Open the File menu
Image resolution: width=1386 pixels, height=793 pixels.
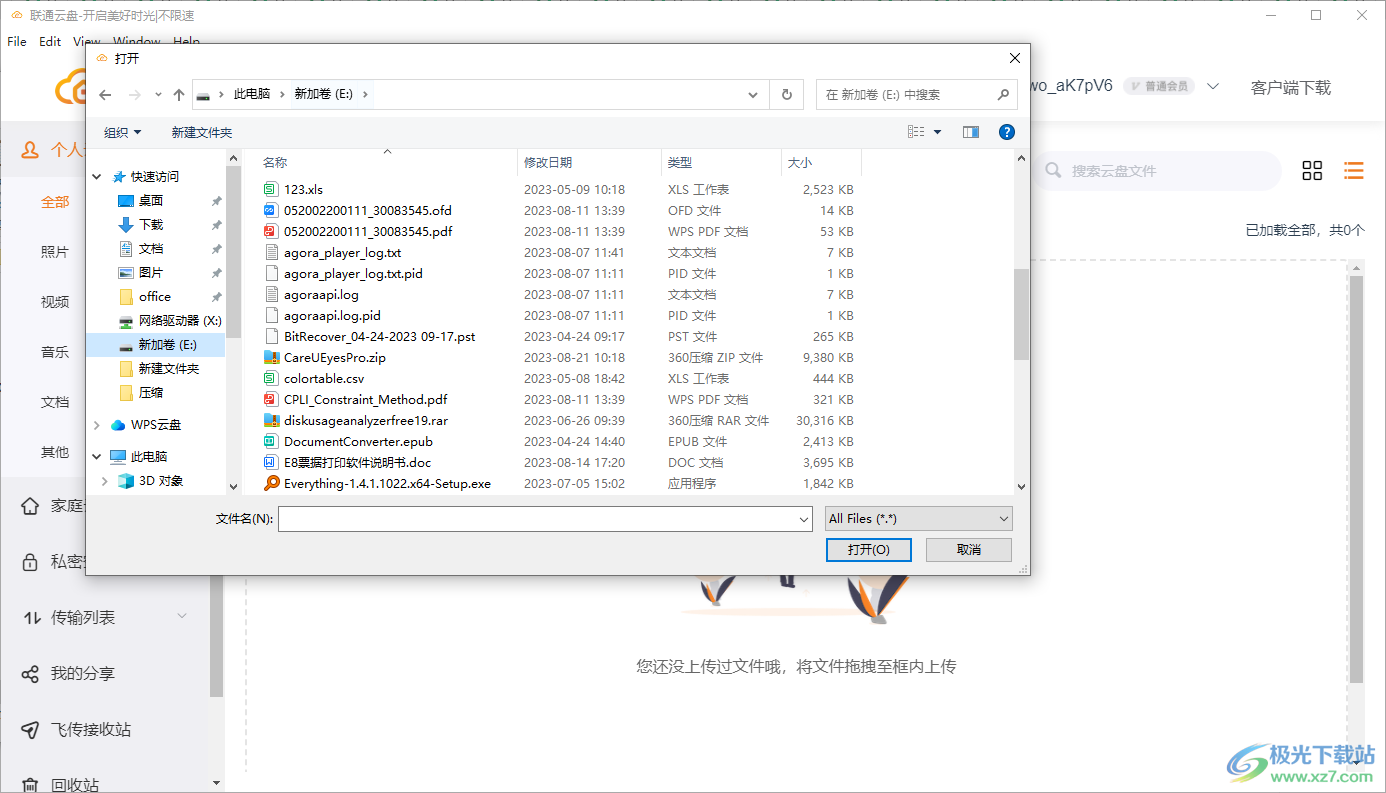pyautogui.click(x=17, y=42)
